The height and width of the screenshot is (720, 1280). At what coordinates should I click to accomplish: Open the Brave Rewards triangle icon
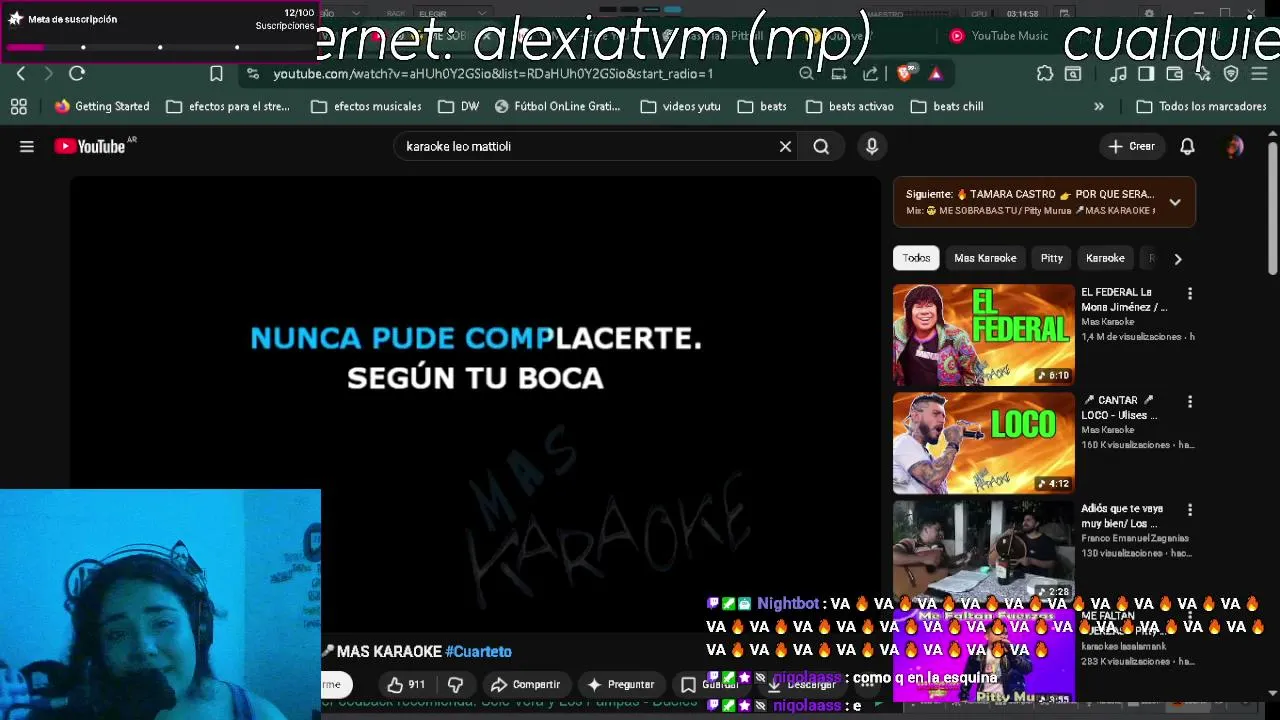(x=935, y=74)
